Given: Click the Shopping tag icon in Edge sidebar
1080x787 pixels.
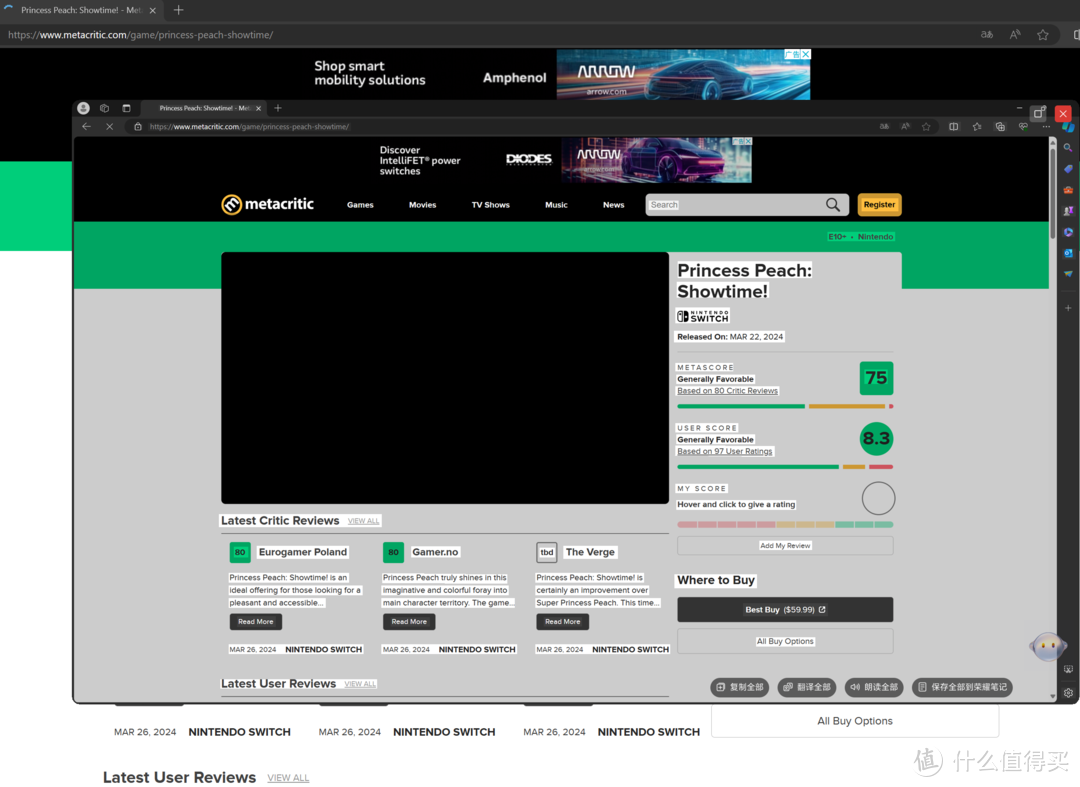Looking at the screenshot, I should (1068, 169).
